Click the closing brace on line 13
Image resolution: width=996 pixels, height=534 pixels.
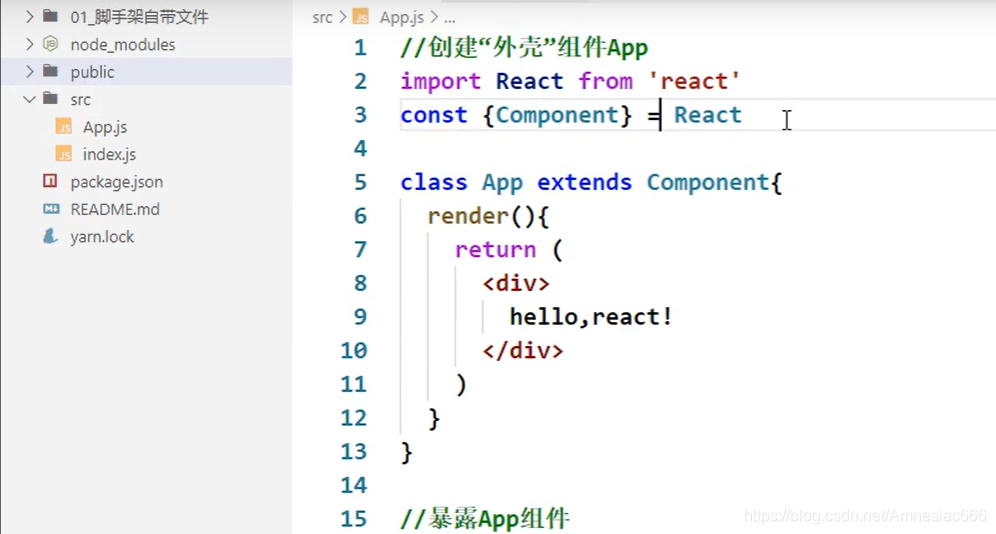point(407,452)
